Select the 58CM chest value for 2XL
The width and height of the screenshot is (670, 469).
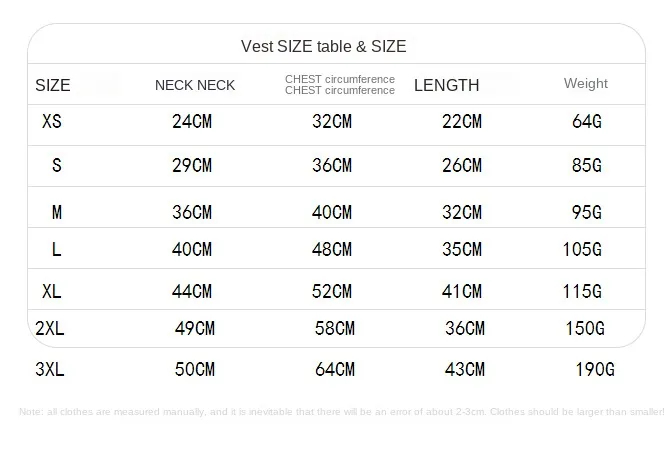click(335, 328)
